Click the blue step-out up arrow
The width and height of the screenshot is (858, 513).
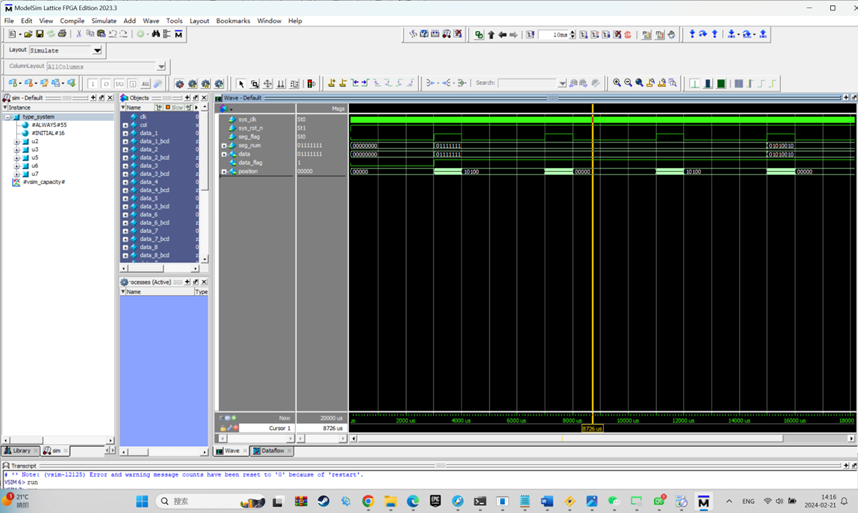[x=715, y=34]
